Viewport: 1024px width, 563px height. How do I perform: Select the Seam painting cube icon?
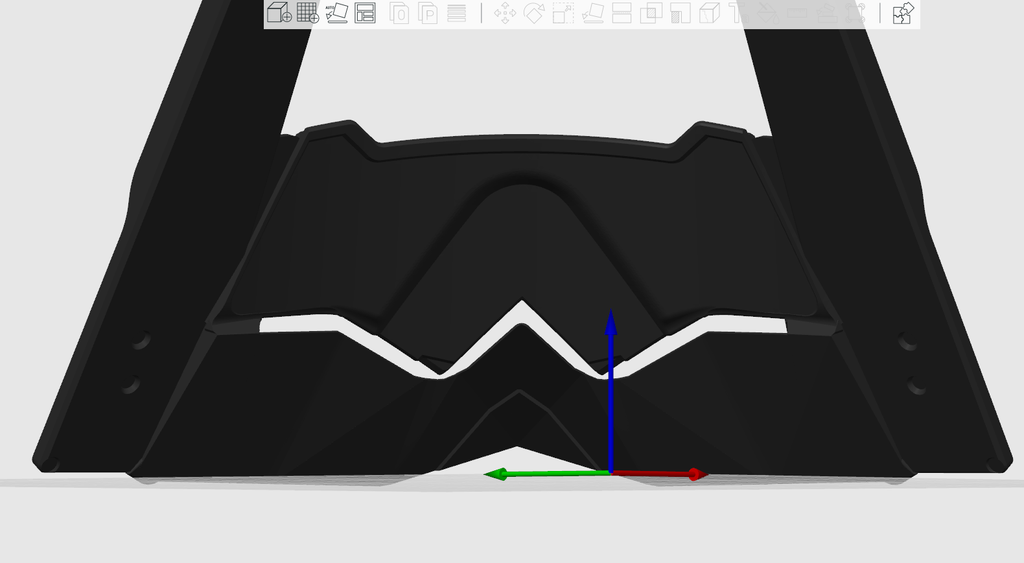(x=709, y=12)
